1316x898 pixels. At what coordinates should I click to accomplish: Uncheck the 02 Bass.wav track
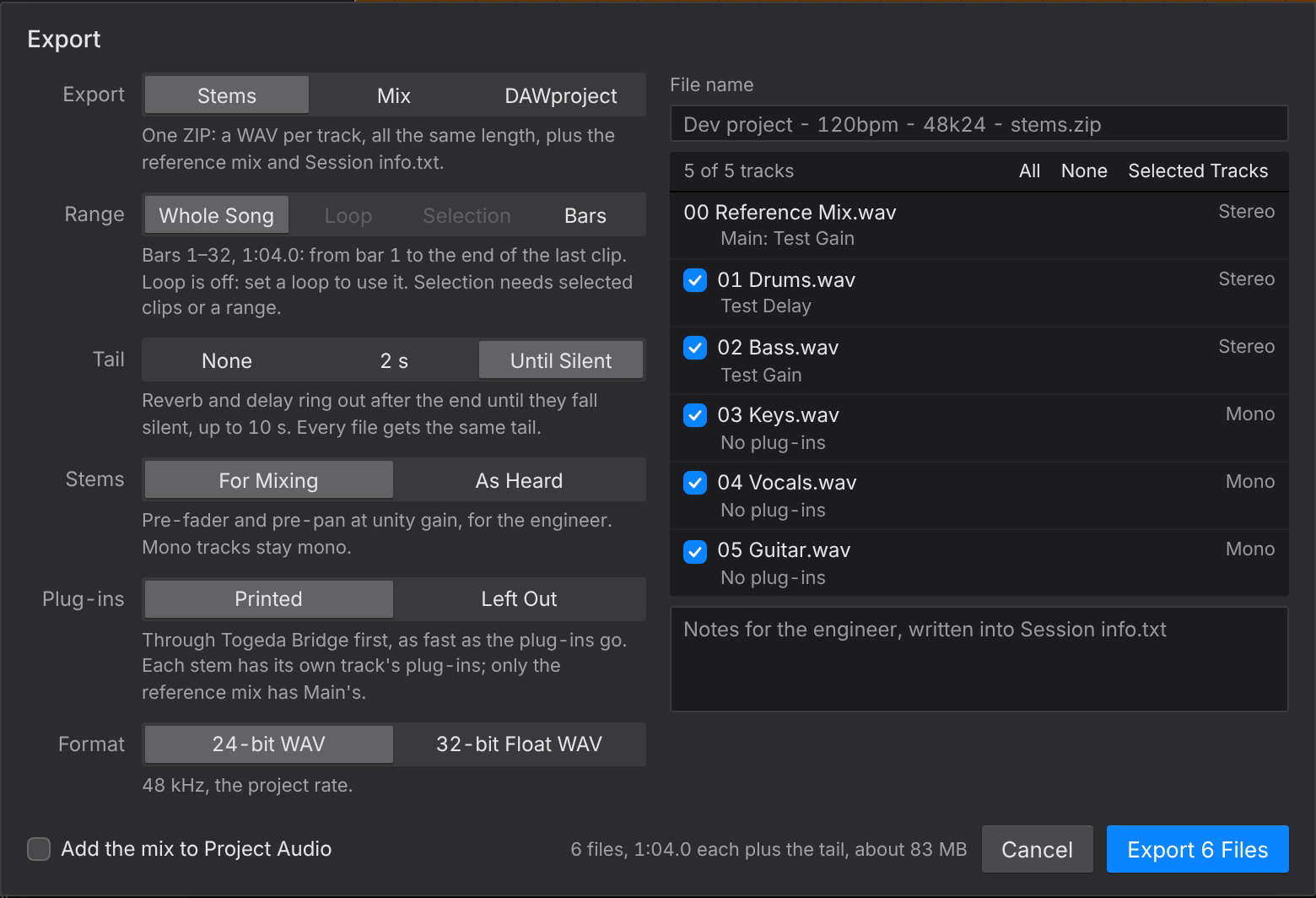click(x=695, y=348)
